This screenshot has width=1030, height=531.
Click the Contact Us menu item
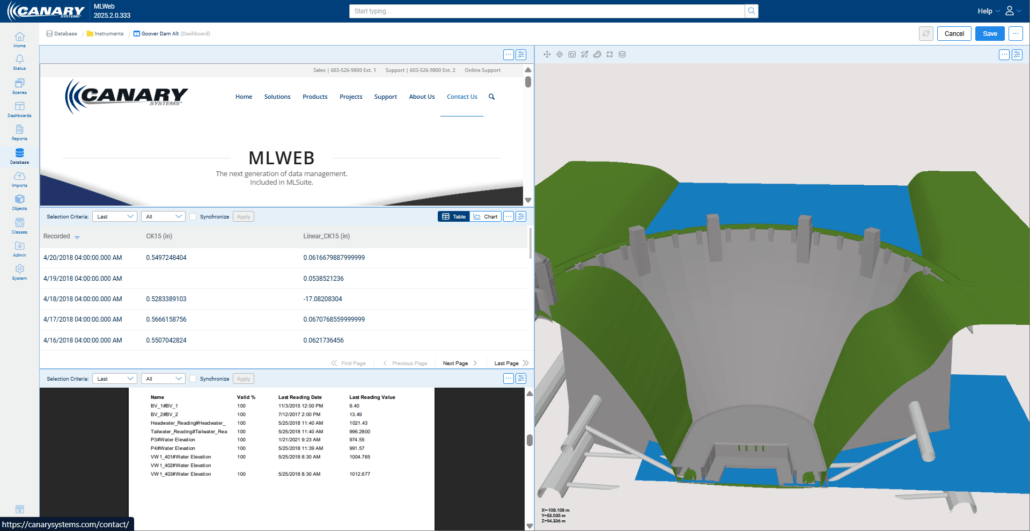[x=462, y=97]
